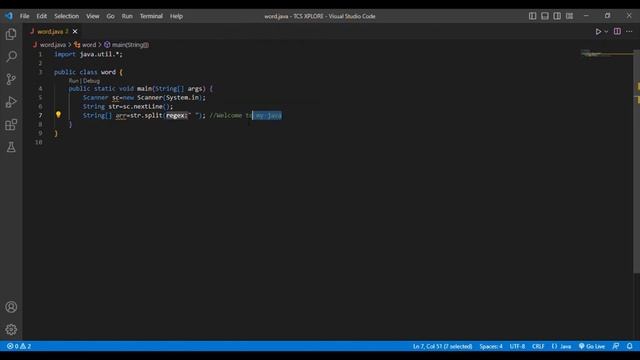640x360 pixels.
Task: Click the Debug code lens above main
Action: pos(91,81)
